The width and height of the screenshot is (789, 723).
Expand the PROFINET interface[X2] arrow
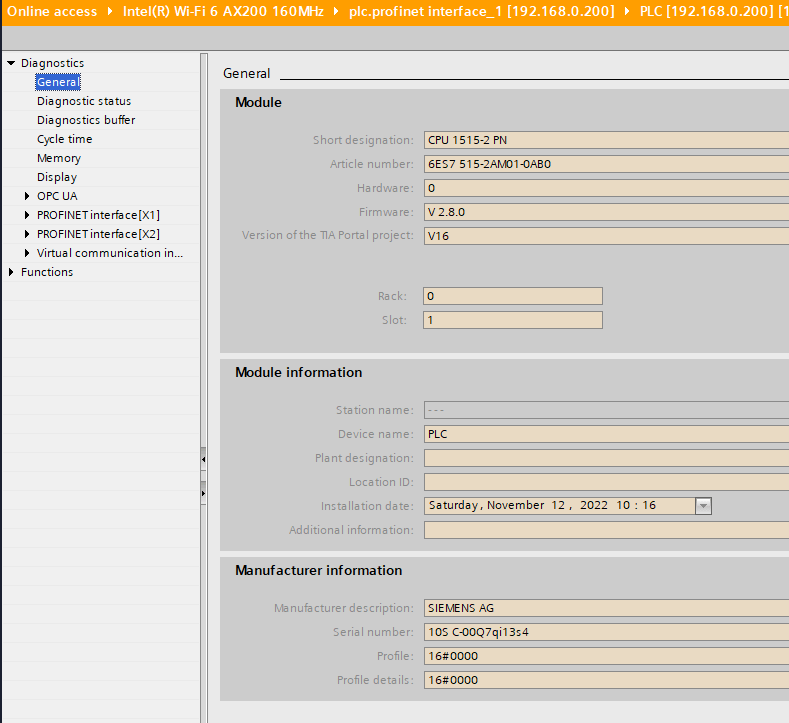(x=27, y=234)
